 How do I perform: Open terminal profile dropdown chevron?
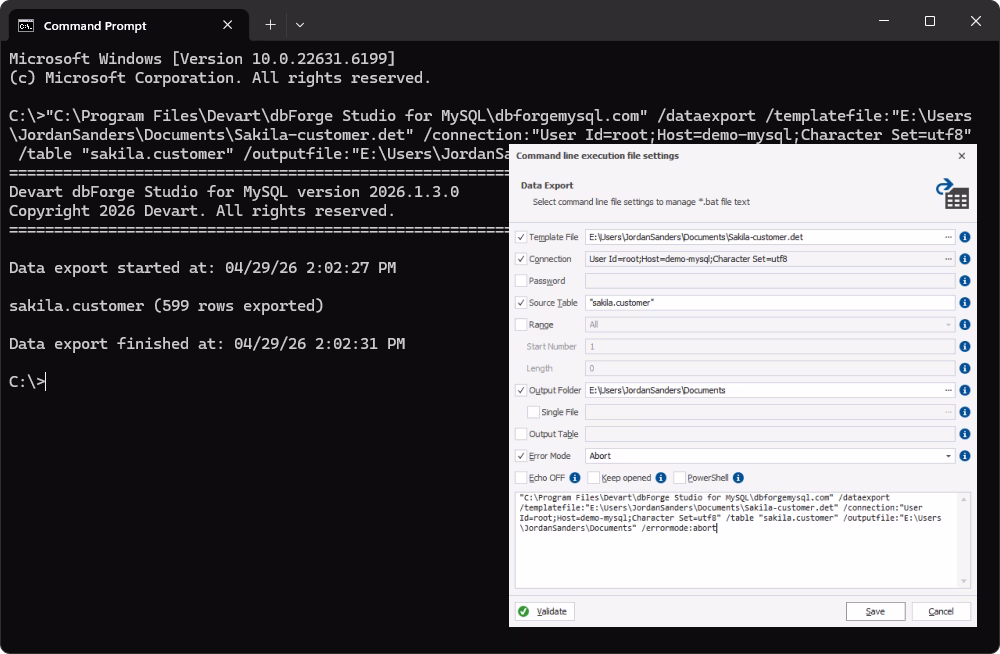click(x=300, y=25)
